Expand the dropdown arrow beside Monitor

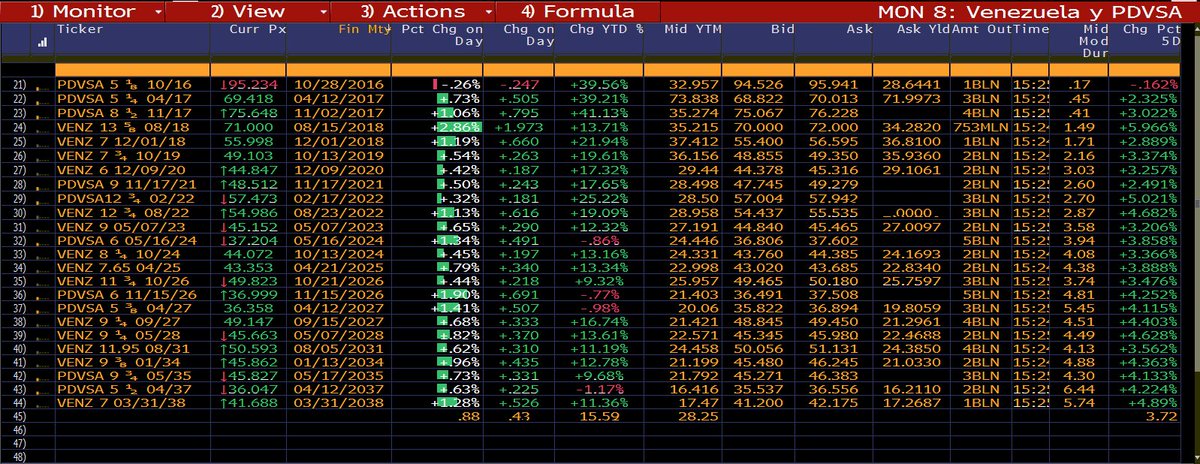159,12
